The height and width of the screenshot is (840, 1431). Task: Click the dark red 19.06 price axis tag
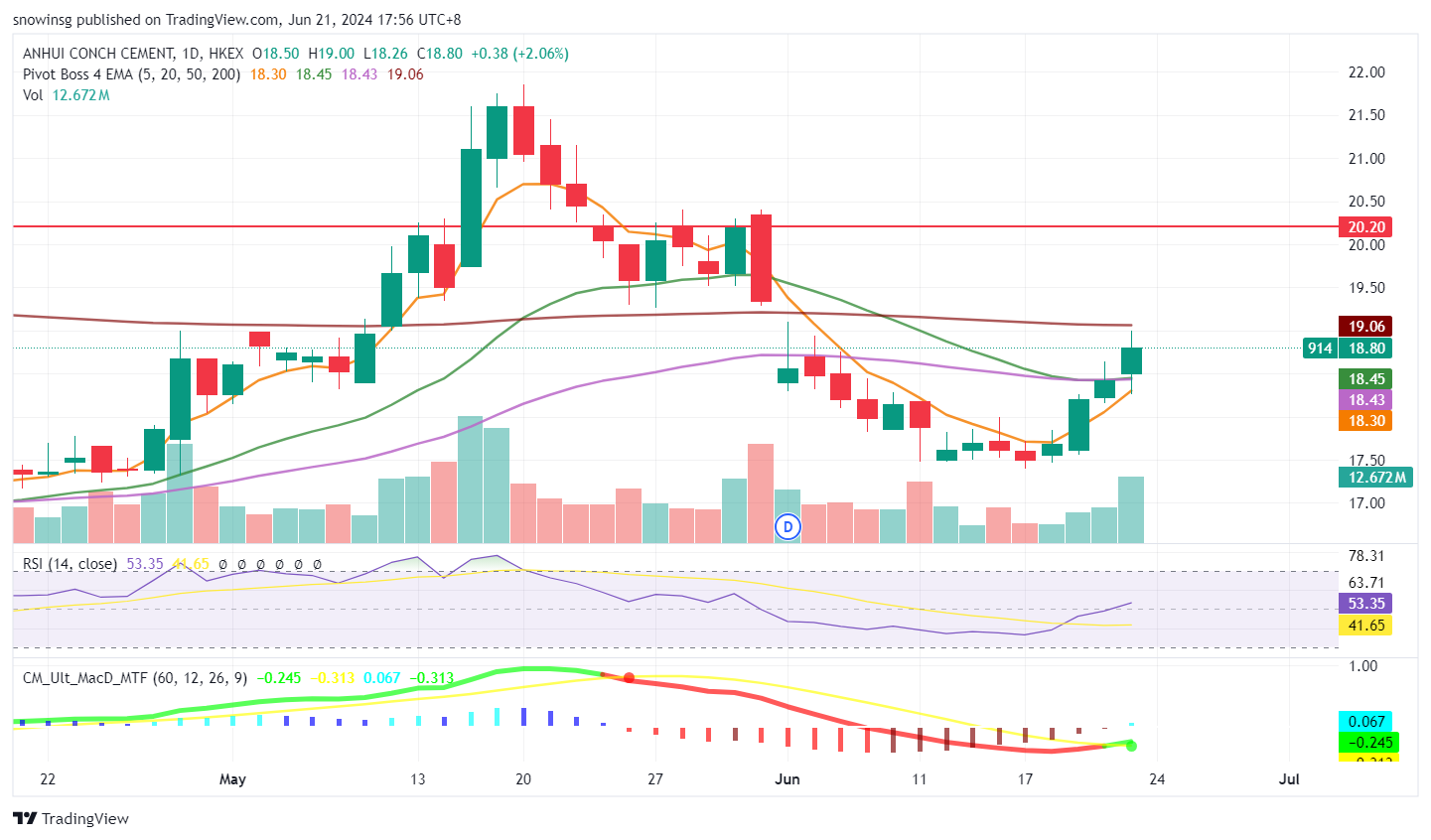(x=1366, y=327)
